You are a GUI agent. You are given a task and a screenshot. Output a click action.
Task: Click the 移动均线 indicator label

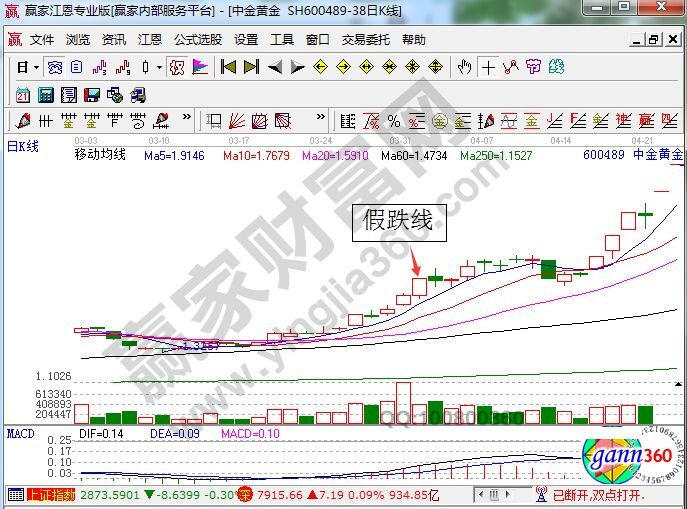[x=100, y=155]
